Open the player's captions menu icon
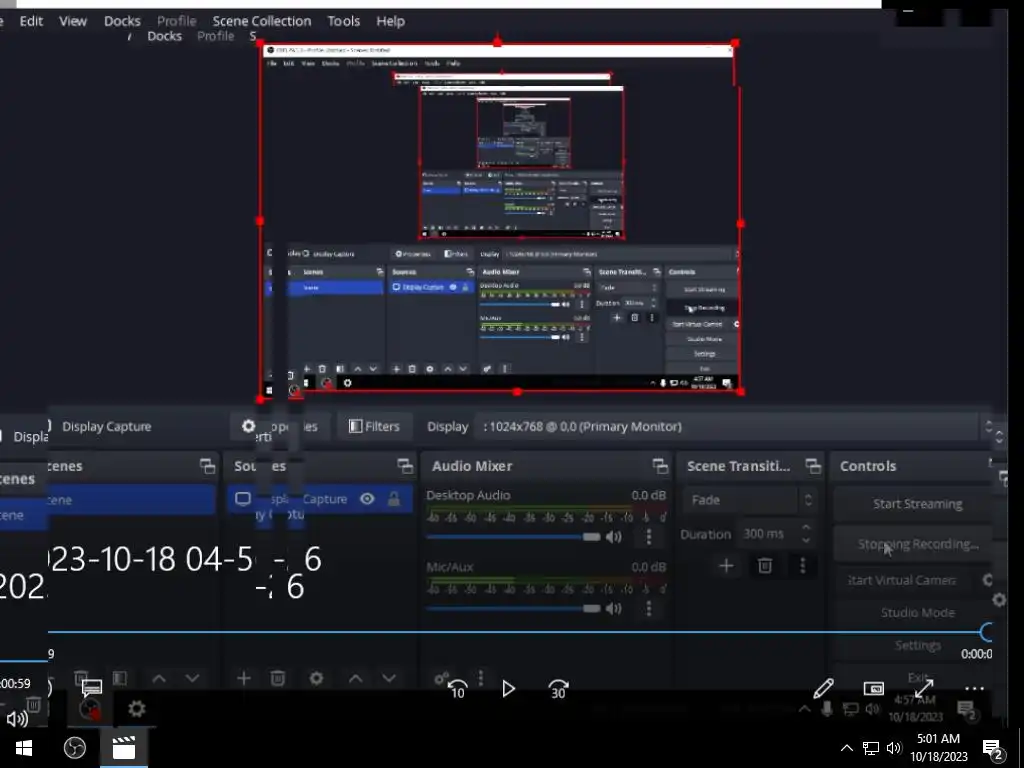The width and height of the screenshot is (1024, 768). (92, 688)
